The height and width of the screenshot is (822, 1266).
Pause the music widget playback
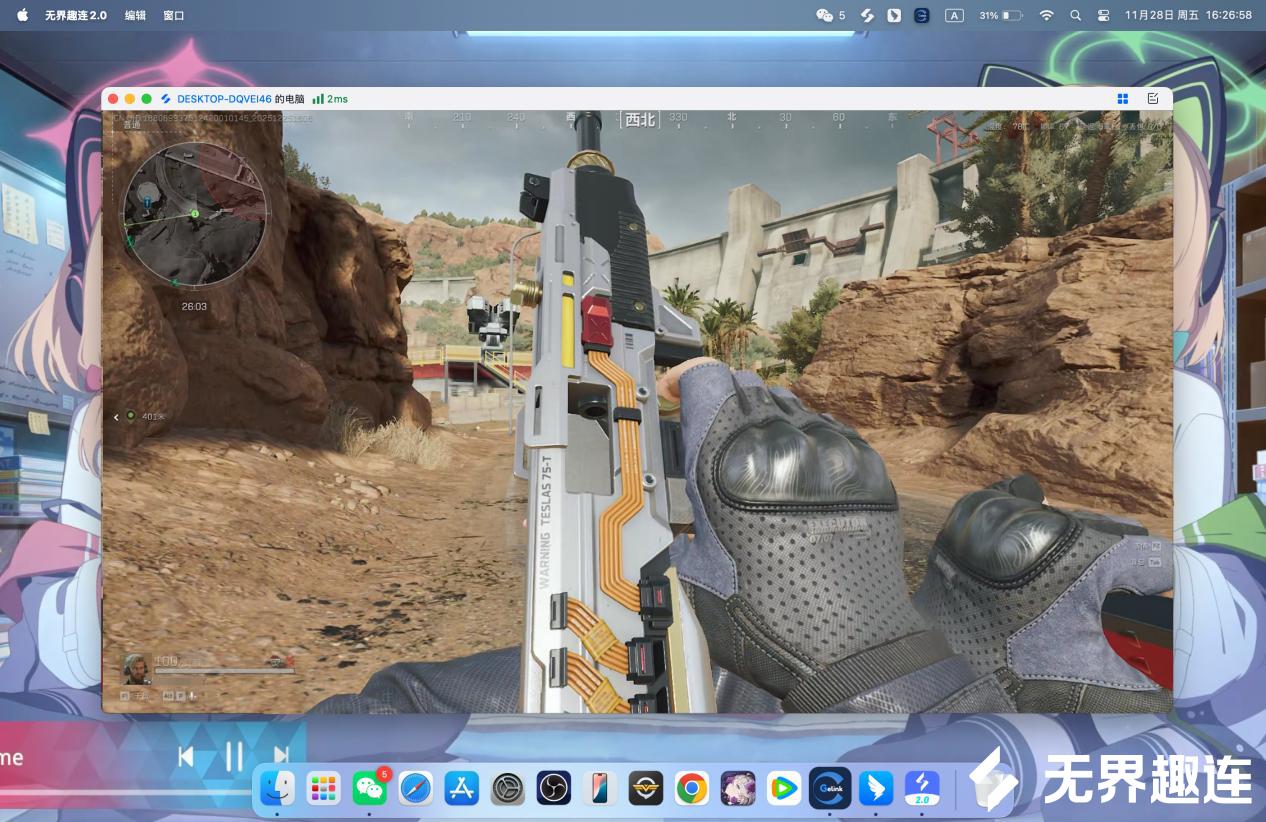pyautogui.click(x=234, y=756)
